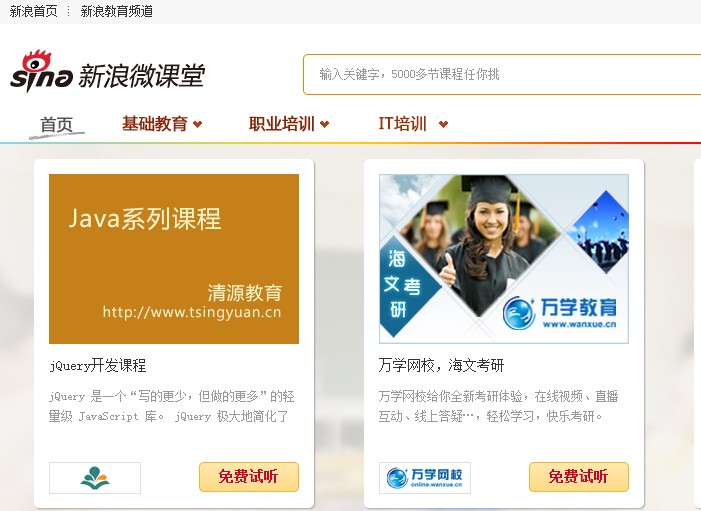Click the jQuery开发课程 title link

pos(97,365)
